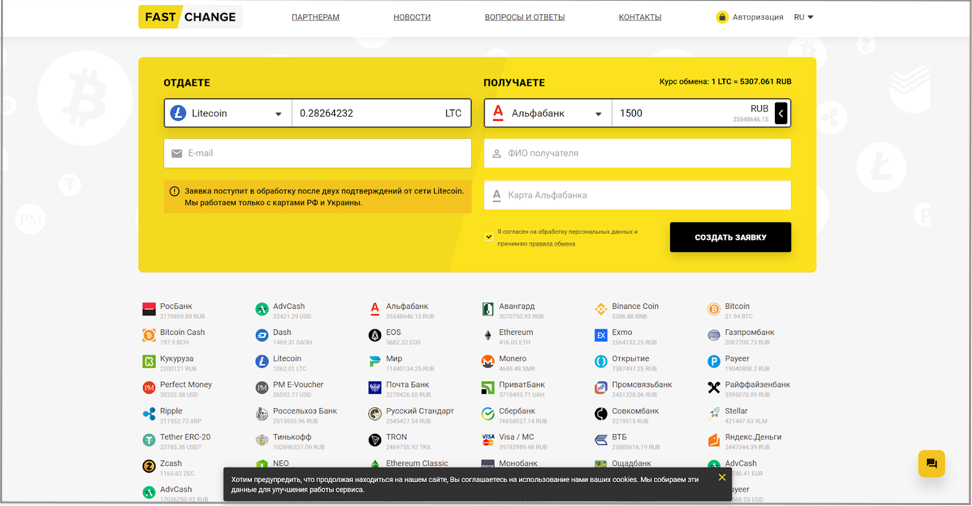
Task: Open the RU language dropdown
Action: click(803, 17)
